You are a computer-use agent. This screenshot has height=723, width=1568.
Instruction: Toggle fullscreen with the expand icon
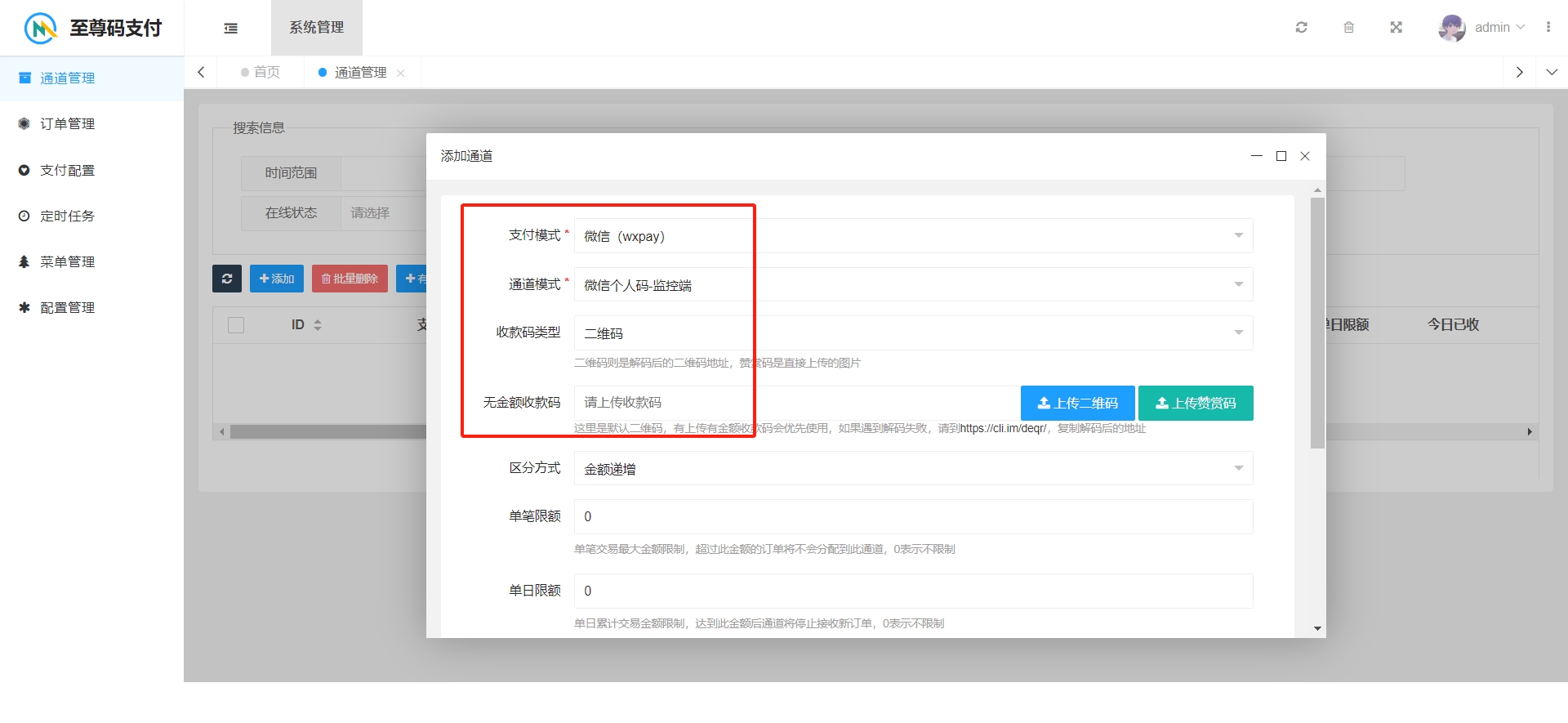tap(1396, 28)
